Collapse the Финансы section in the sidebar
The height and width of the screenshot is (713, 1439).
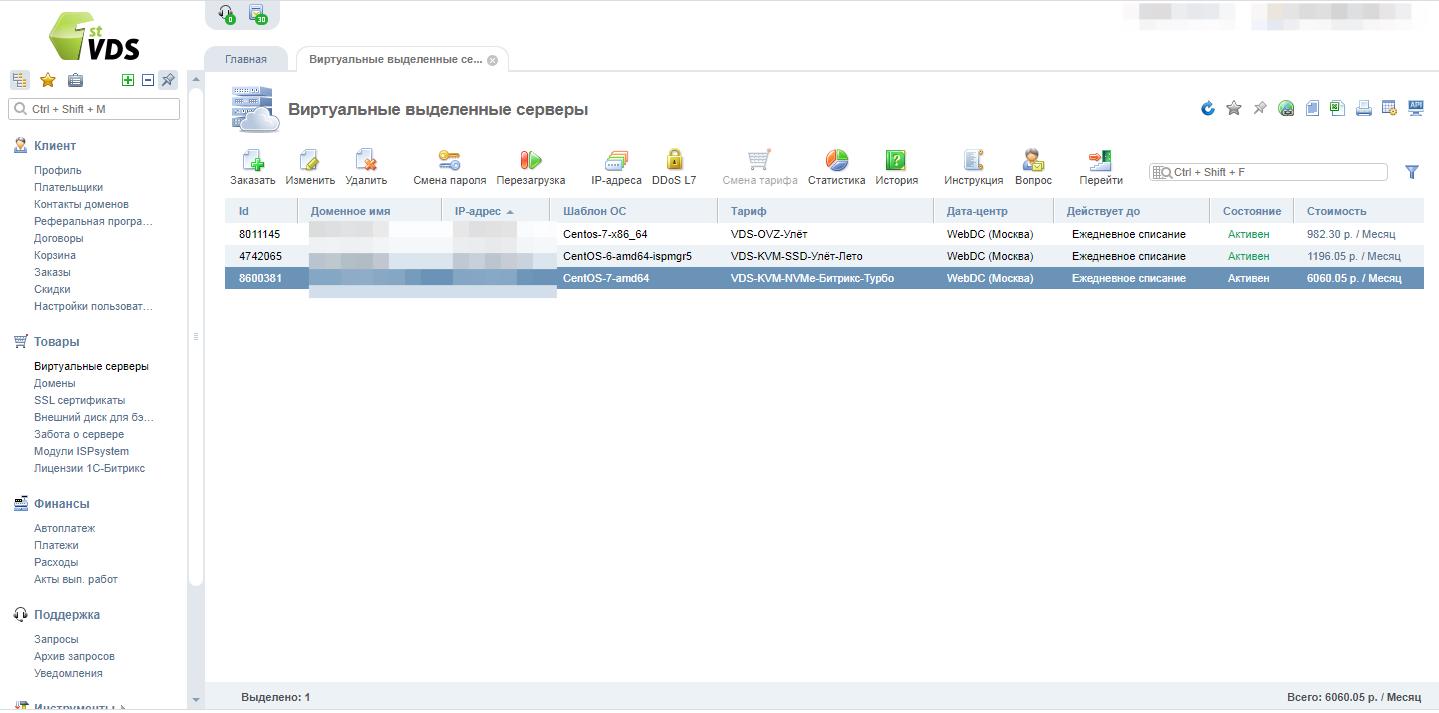(x=61, y=504)
